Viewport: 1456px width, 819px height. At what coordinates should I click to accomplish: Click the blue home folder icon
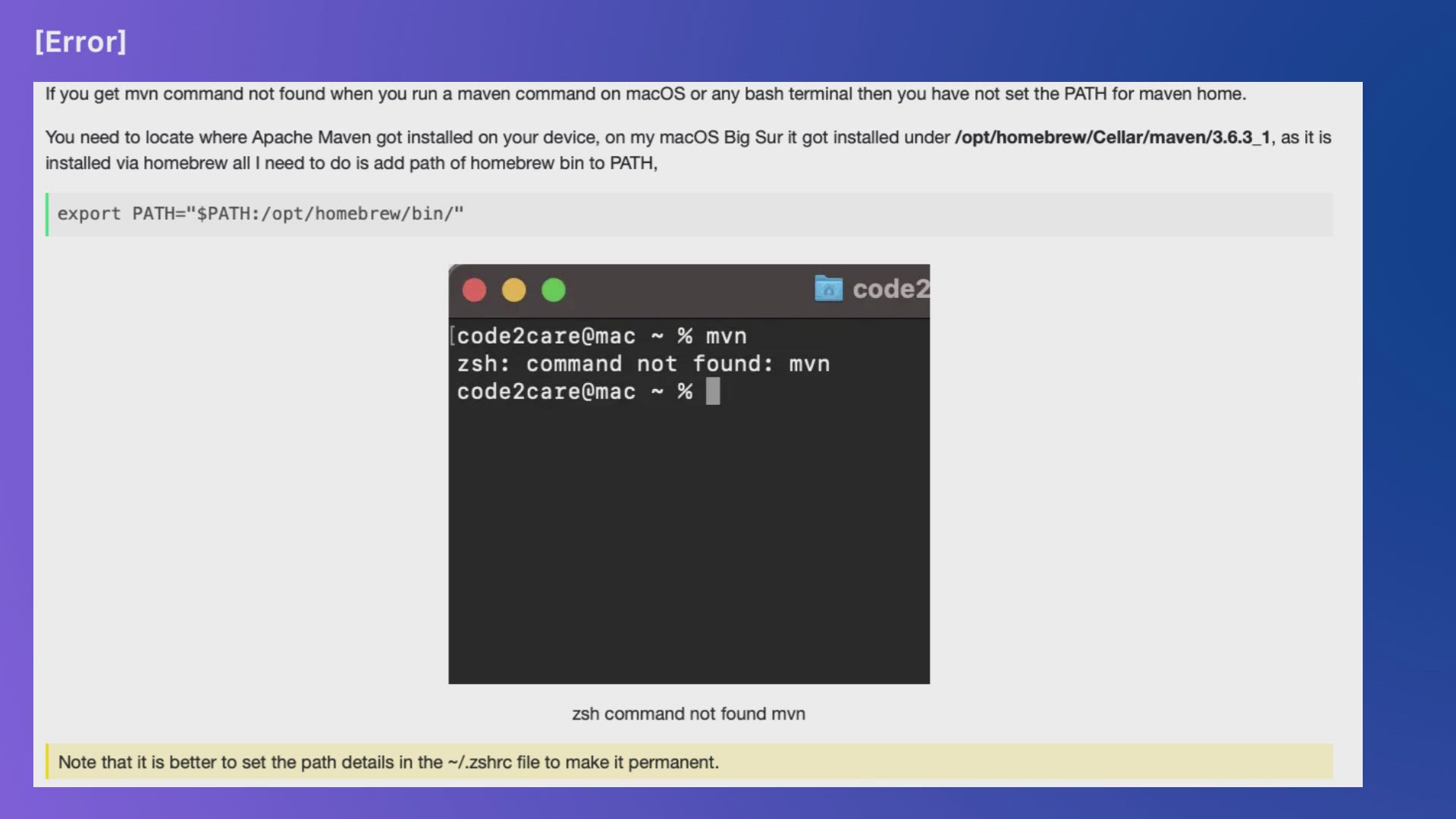click(x=828, y=289)
